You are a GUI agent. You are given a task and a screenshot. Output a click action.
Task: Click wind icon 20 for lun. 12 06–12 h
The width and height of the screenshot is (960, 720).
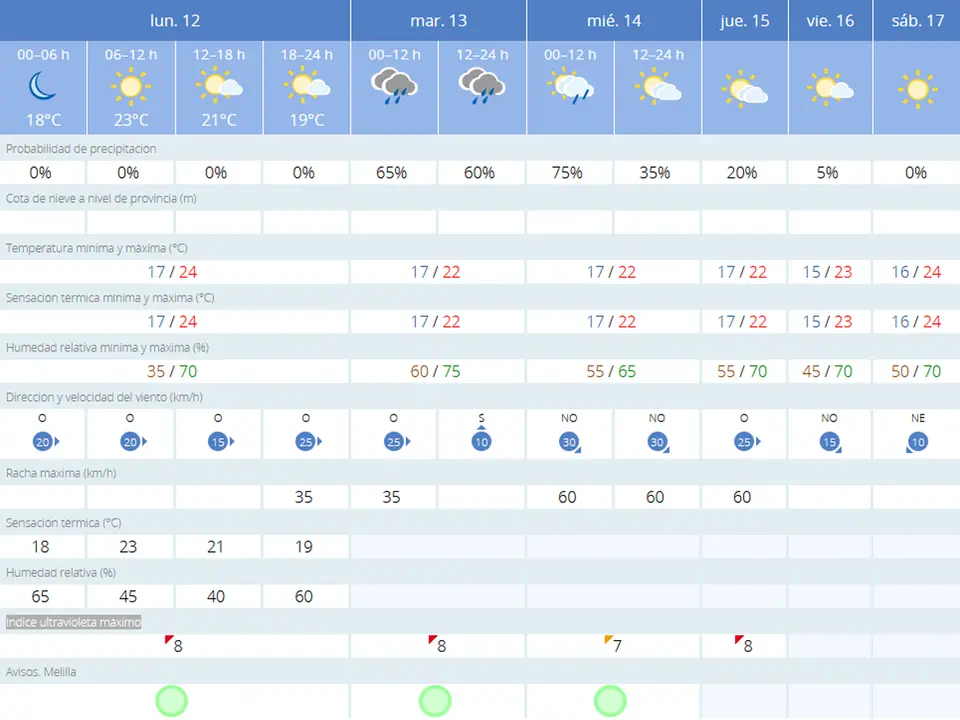tap(133, 441)
